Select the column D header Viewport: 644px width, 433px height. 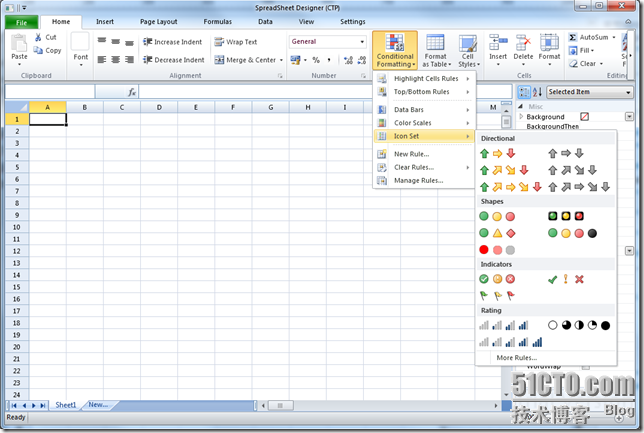click(x=159, y=107)
